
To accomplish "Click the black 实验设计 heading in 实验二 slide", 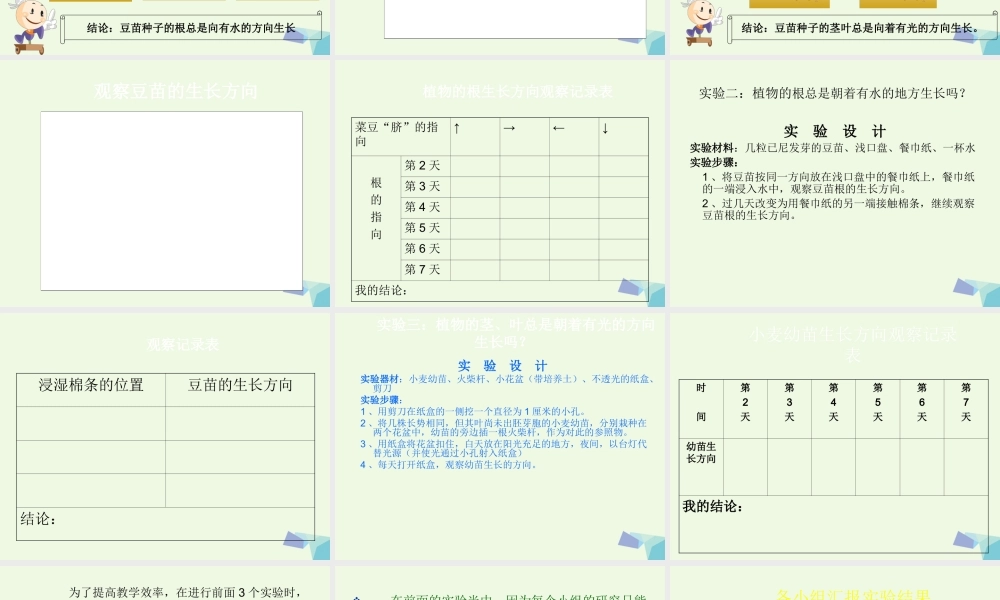I will (x=834, y=131).
